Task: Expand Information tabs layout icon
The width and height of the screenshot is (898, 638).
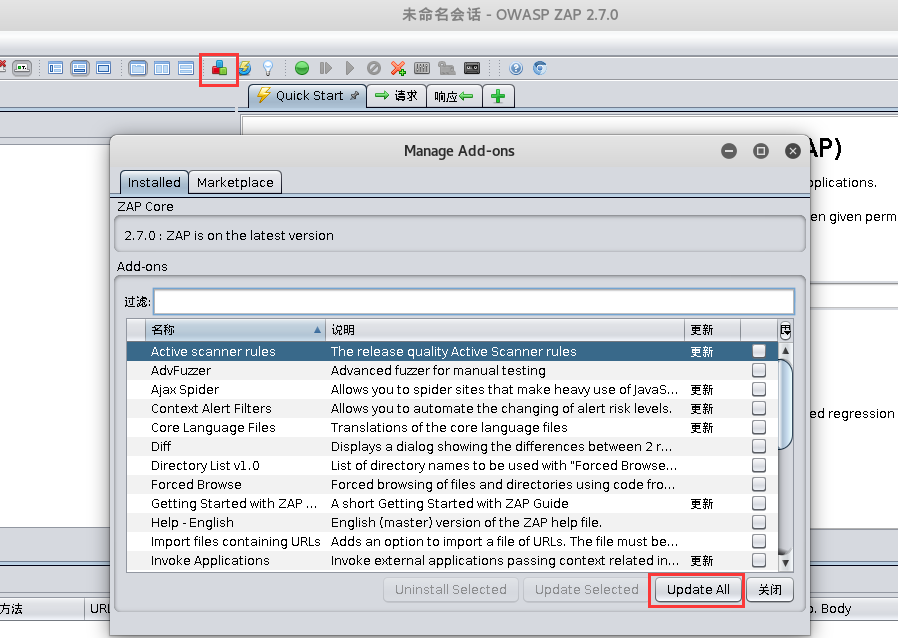Action: [80, 68]
